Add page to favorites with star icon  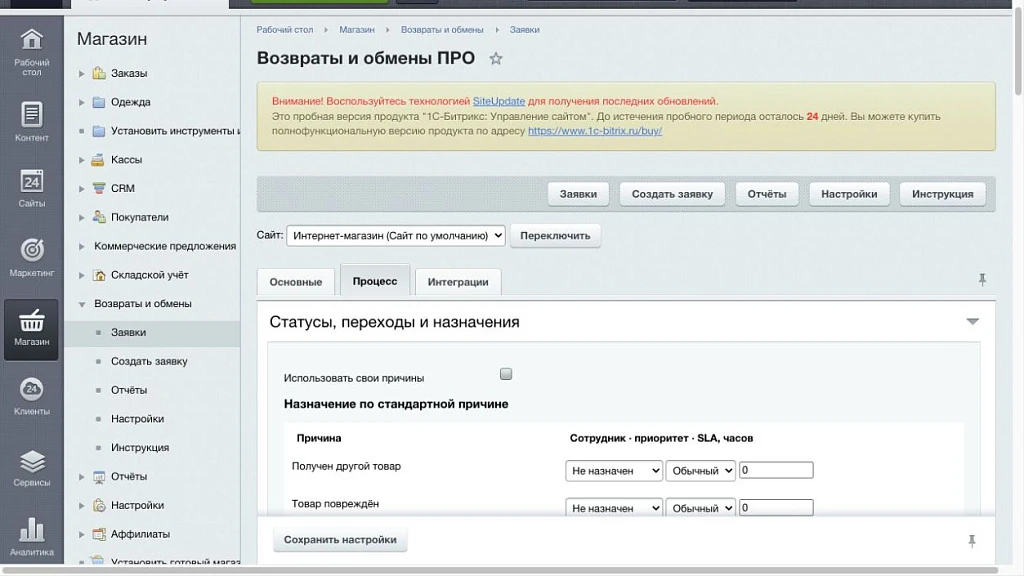pos(496,59)
